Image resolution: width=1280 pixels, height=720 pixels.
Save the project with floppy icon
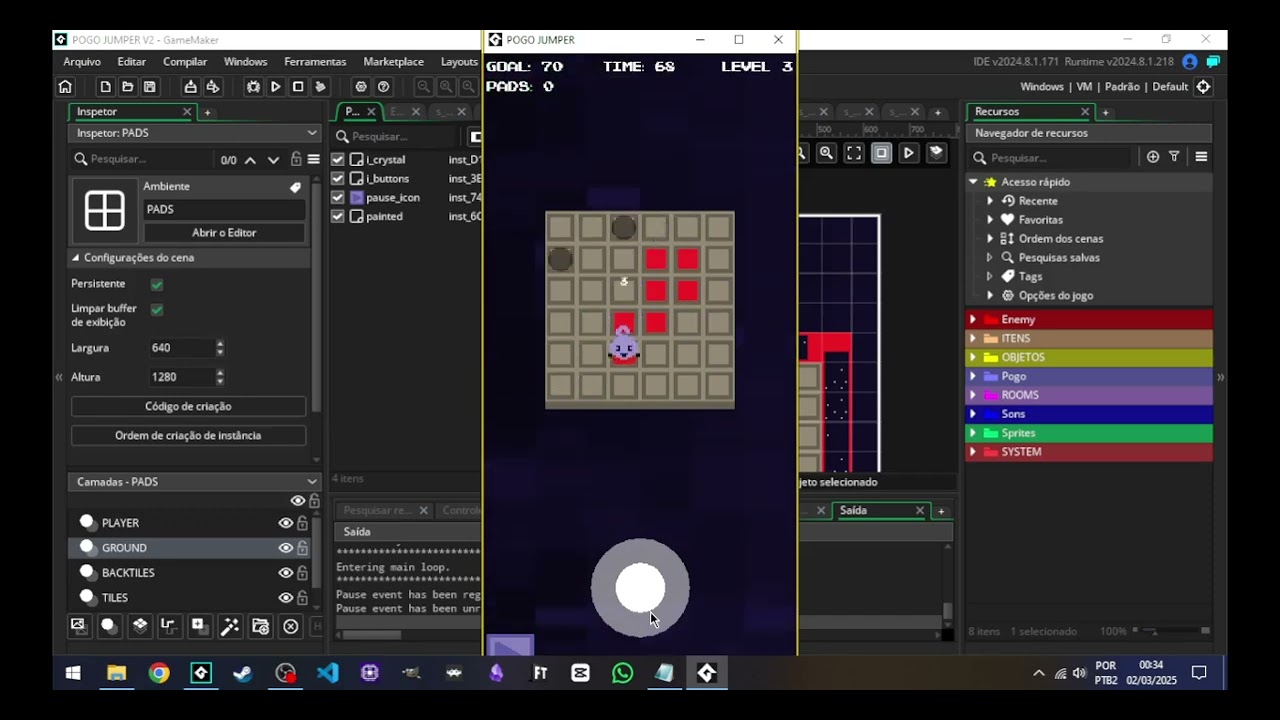[x=150, y=87]
